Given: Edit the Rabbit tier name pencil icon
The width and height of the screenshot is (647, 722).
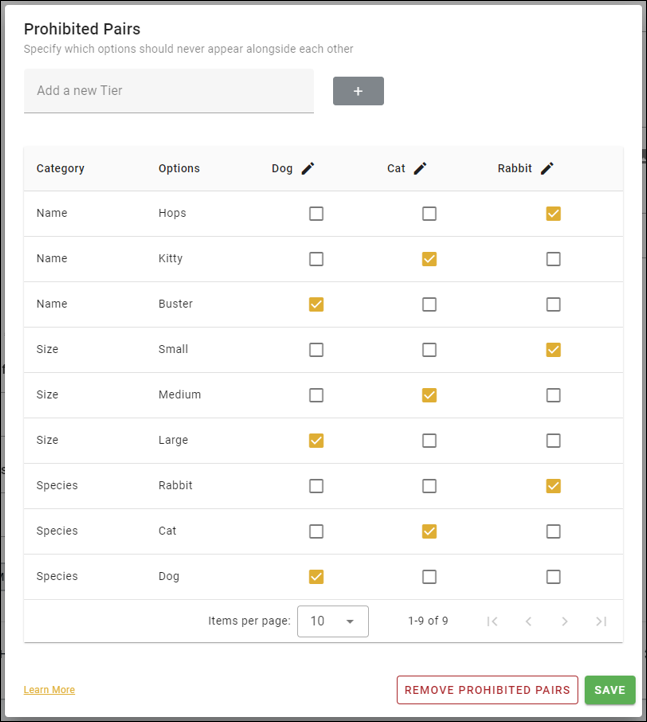Looking at the screenshot, I should [547, 169].
